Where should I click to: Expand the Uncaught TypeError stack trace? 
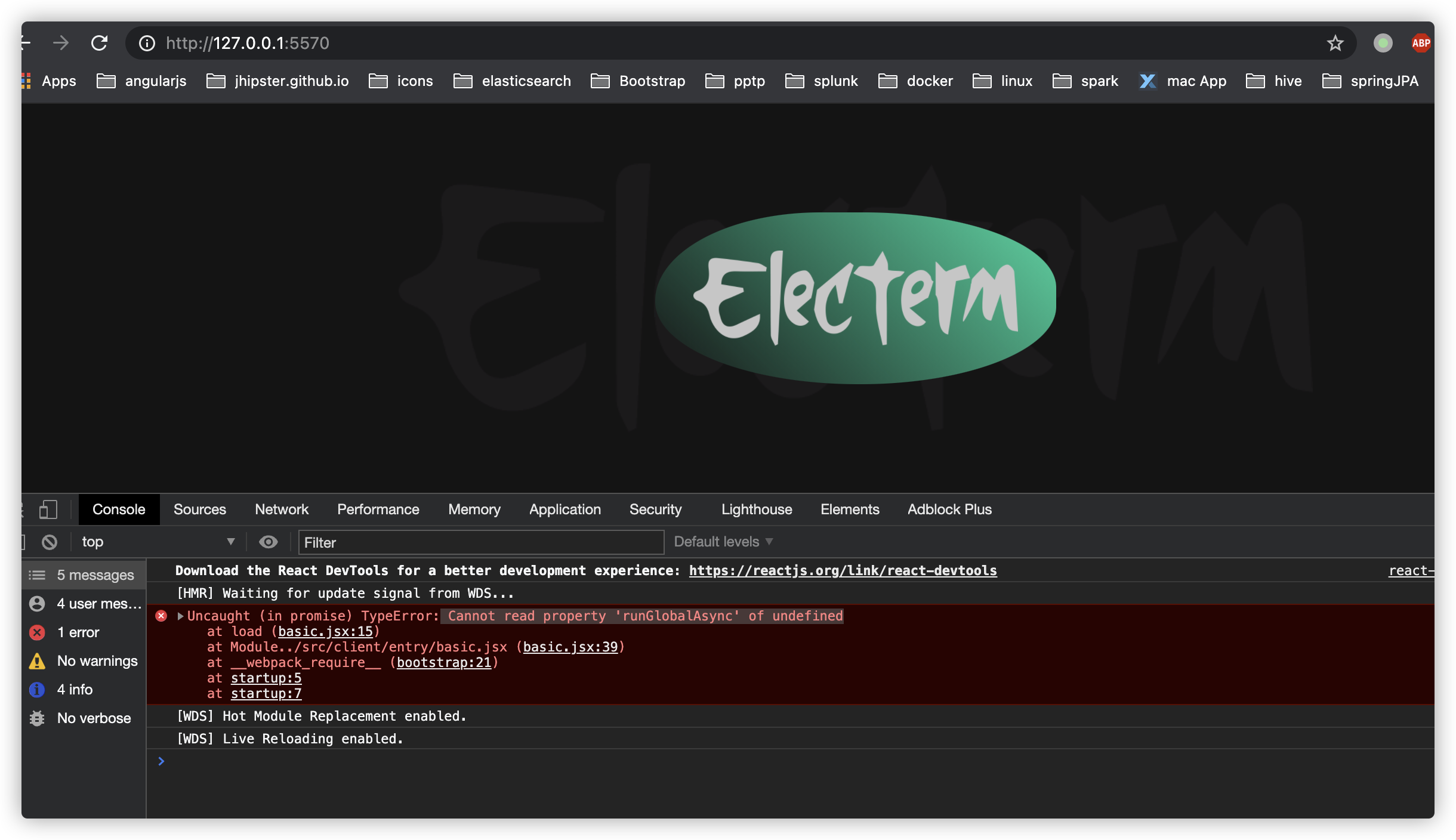pos(180,616)
